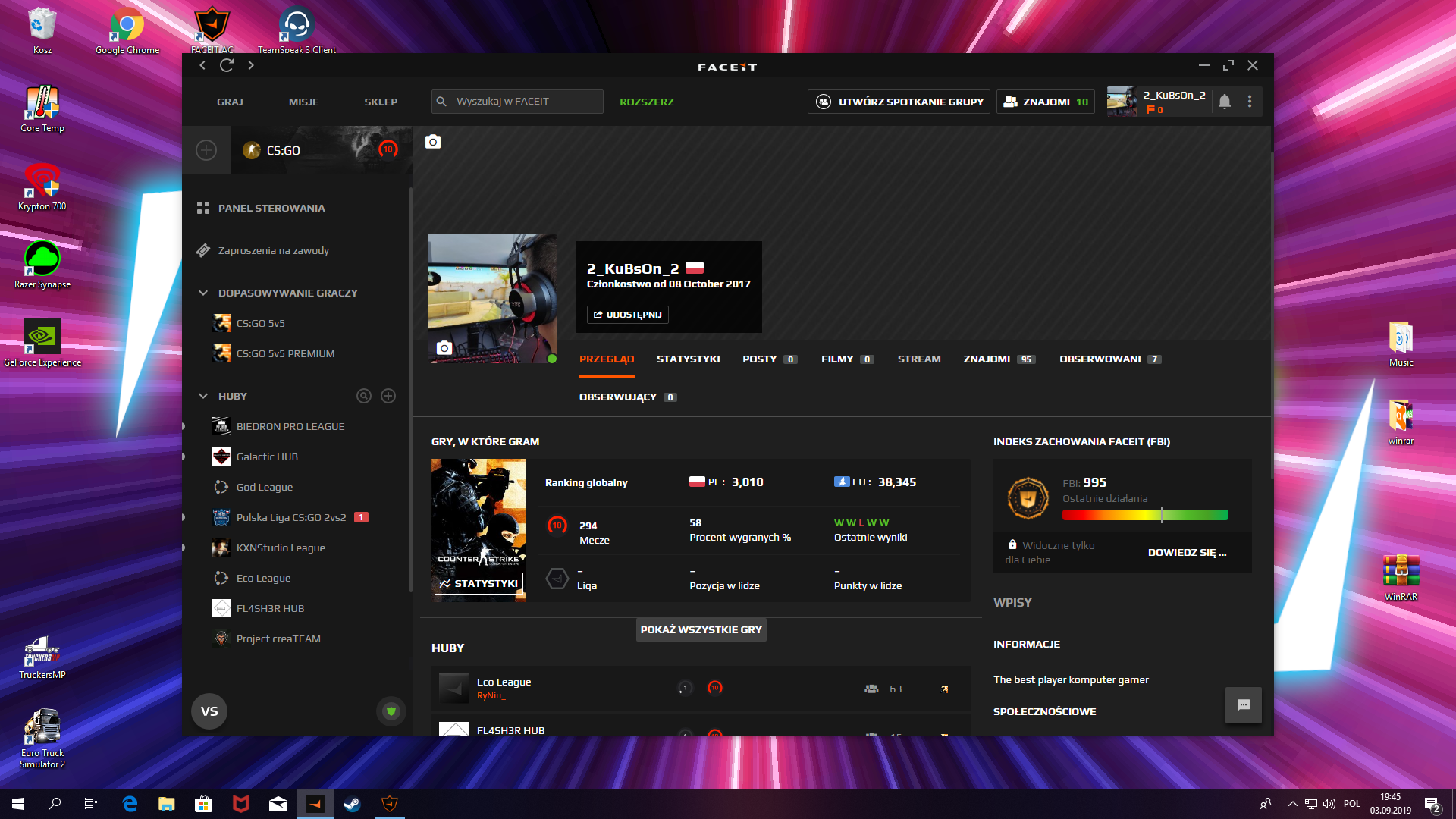Expand the BIEDRON PRO LEAGUE hub arrow

coord(184,426)
